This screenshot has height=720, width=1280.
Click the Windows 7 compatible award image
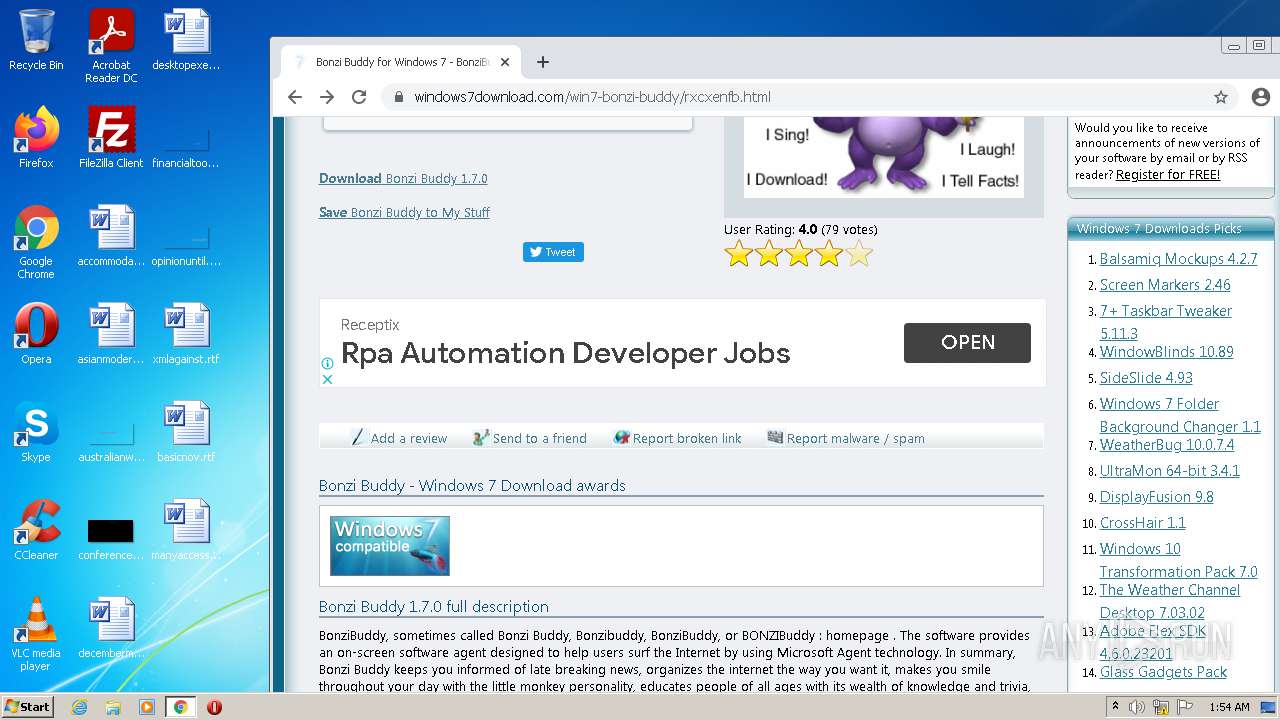390,546
